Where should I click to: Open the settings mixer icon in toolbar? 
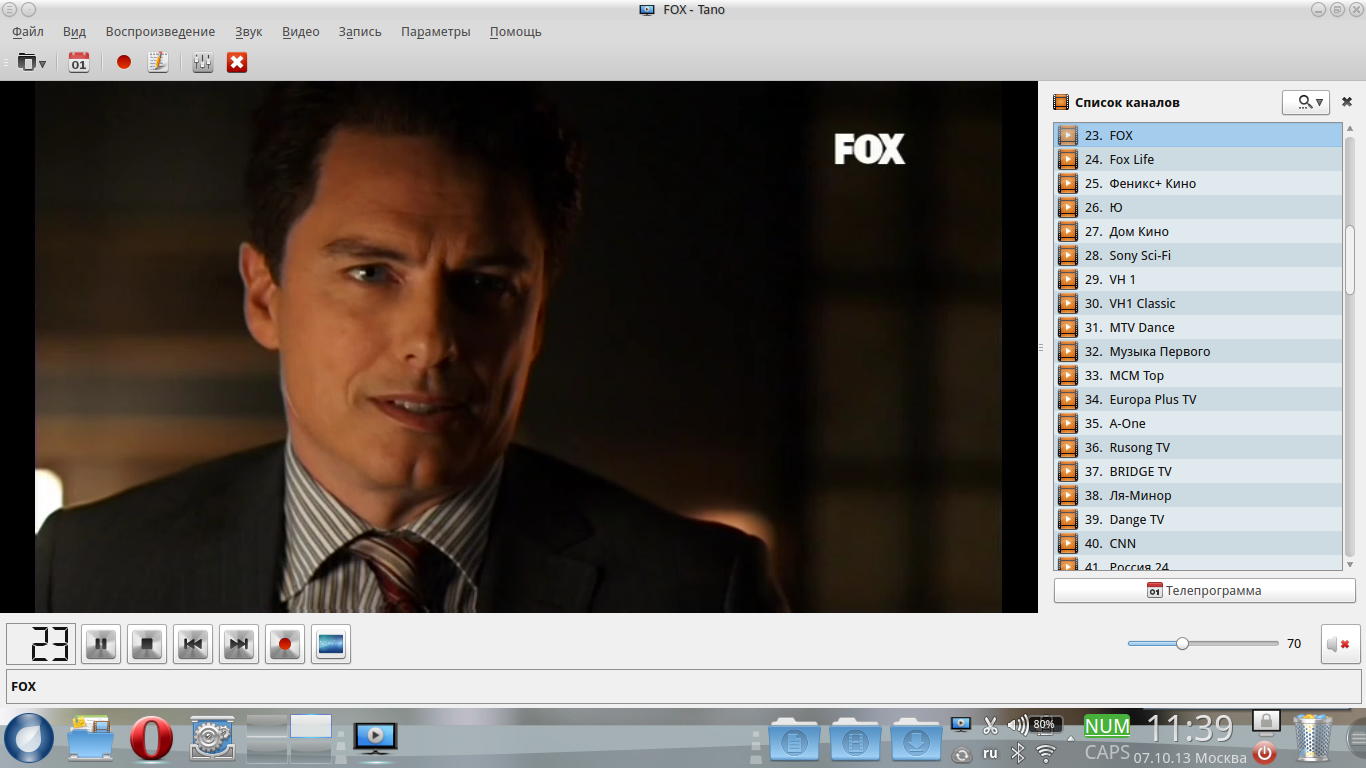pyautogui.click(x=203, y=63)
